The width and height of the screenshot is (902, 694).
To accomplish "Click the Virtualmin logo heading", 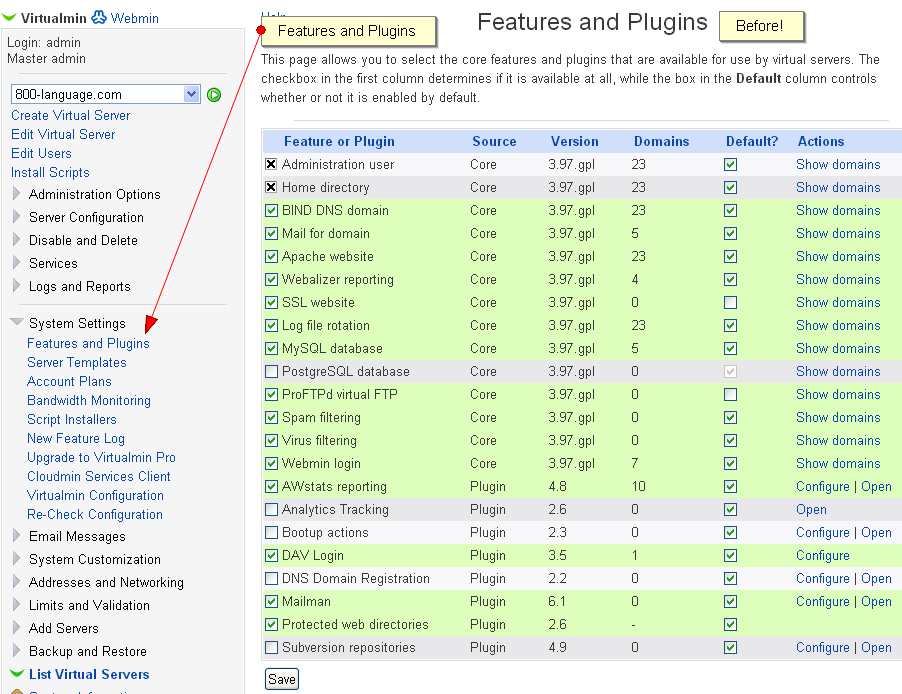I will (x=53, y=18).
